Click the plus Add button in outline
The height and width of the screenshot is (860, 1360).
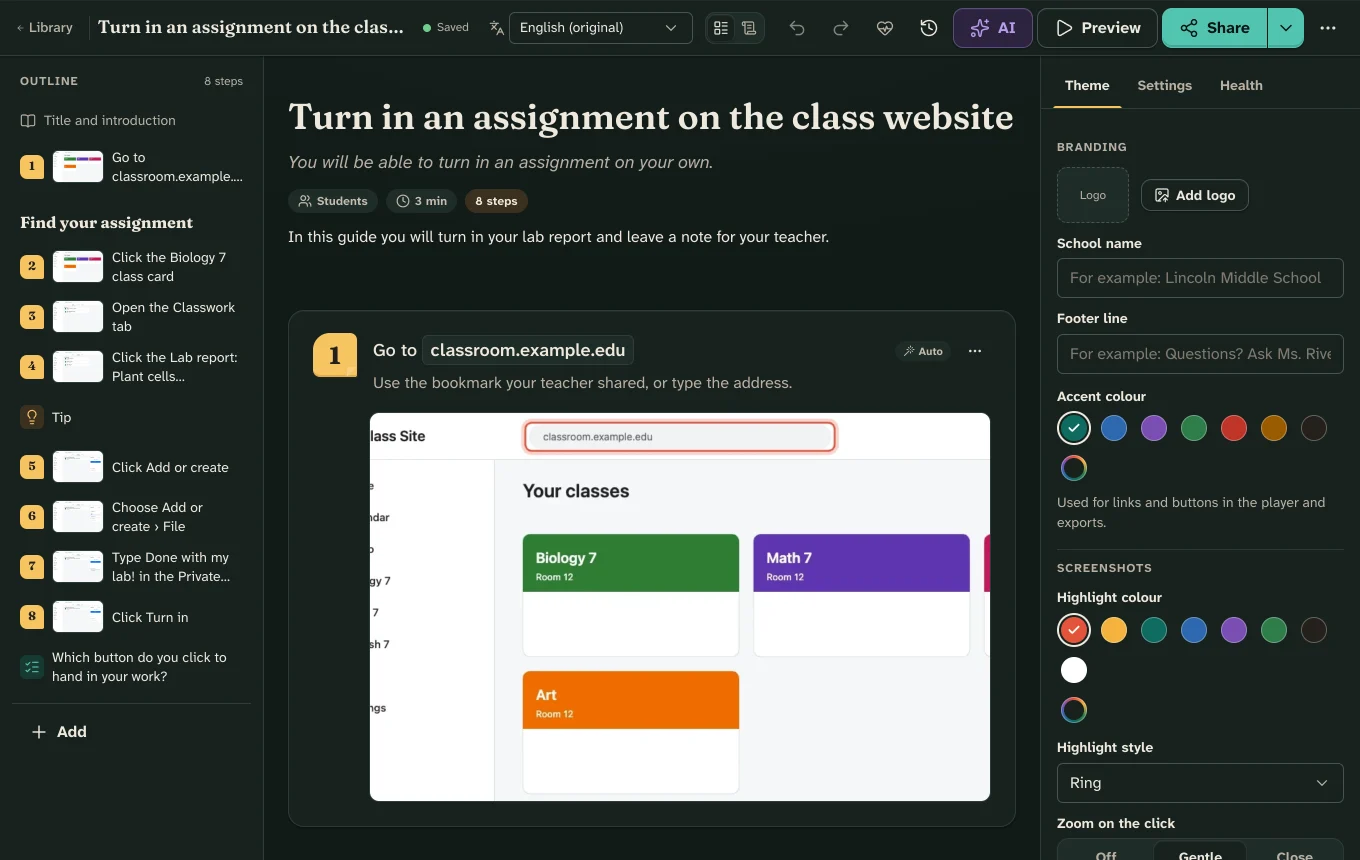pyautogui.click(x=59, y=732)
